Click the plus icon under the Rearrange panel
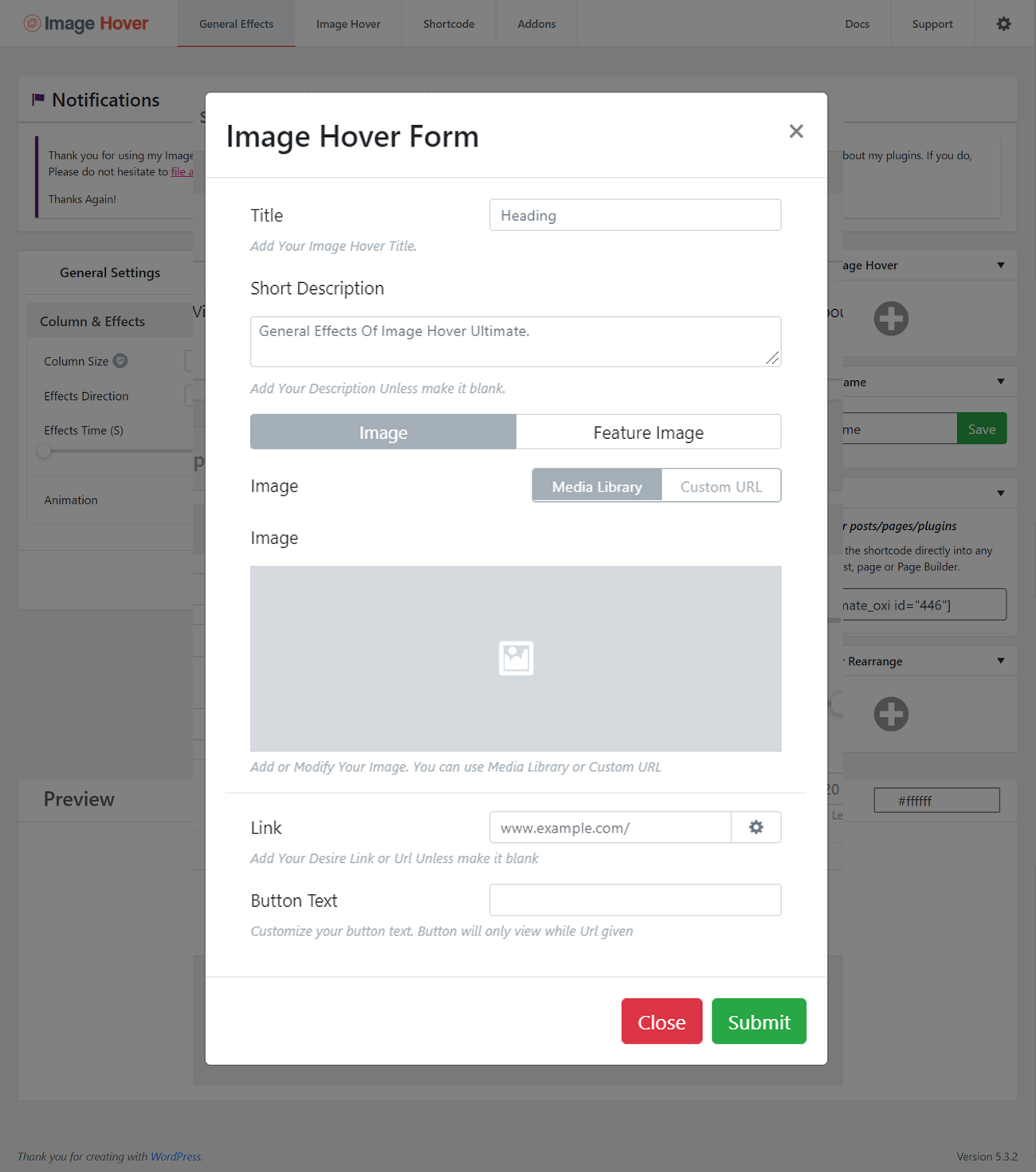1036x1172 pixels. 891,714
